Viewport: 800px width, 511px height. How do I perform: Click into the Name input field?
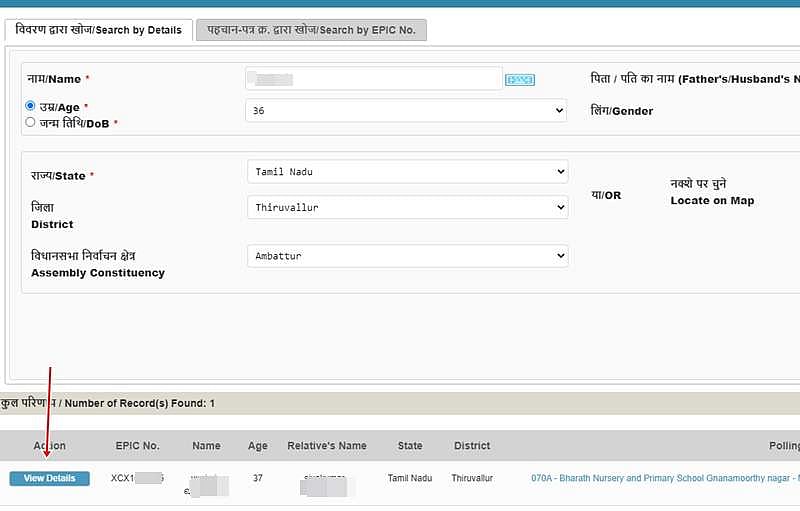373,79
